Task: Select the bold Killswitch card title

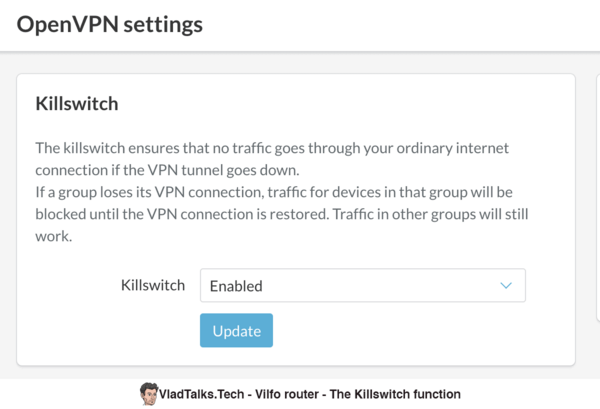Action: (77, 104)
